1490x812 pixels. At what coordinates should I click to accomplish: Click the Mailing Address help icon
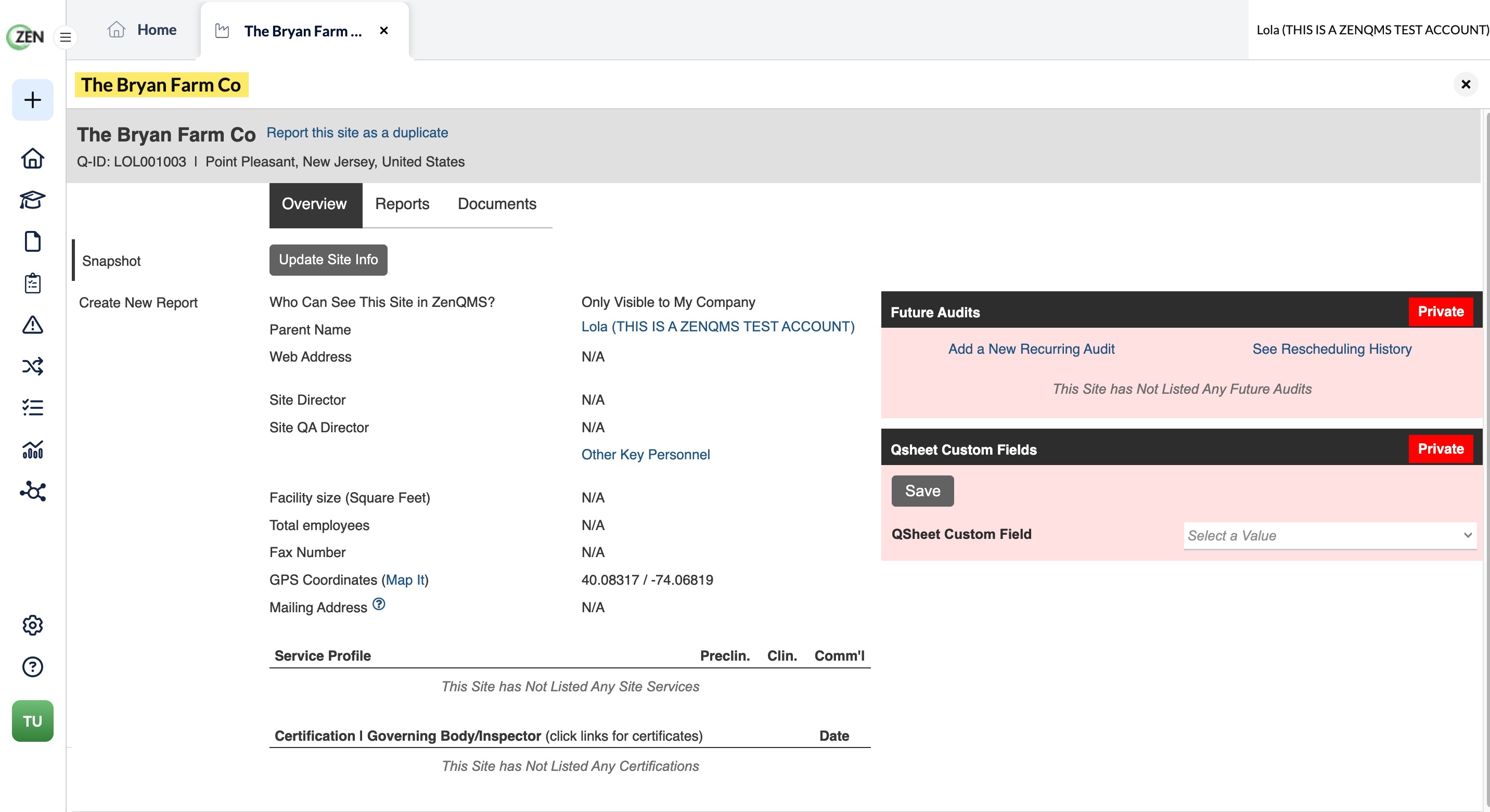pyautogui.click(x=379, y=604)
